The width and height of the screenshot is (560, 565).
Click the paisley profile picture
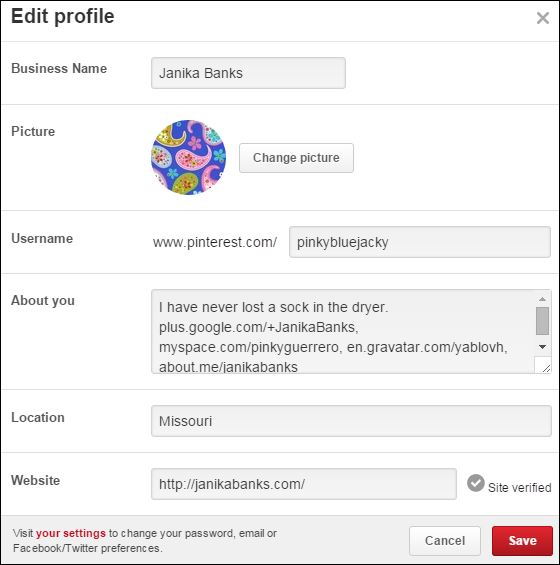point(188,157)
